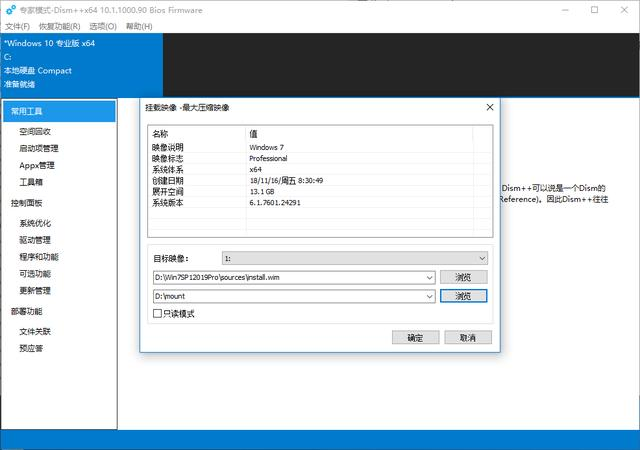Minimize the Dism++ window

click(x=565, y=10)
